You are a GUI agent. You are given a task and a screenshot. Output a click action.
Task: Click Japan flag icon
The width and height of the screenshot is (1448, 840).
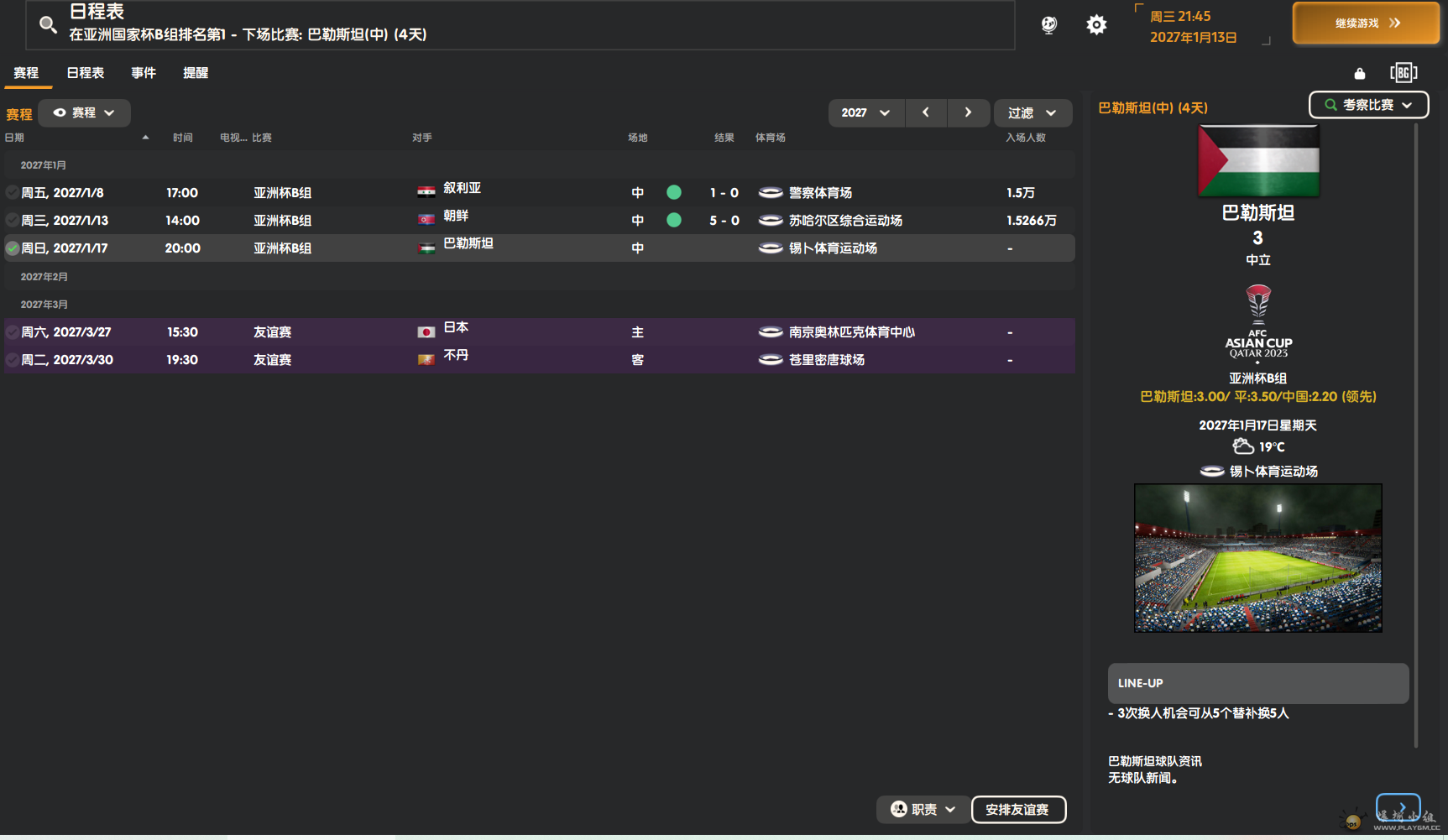(426, 331)
